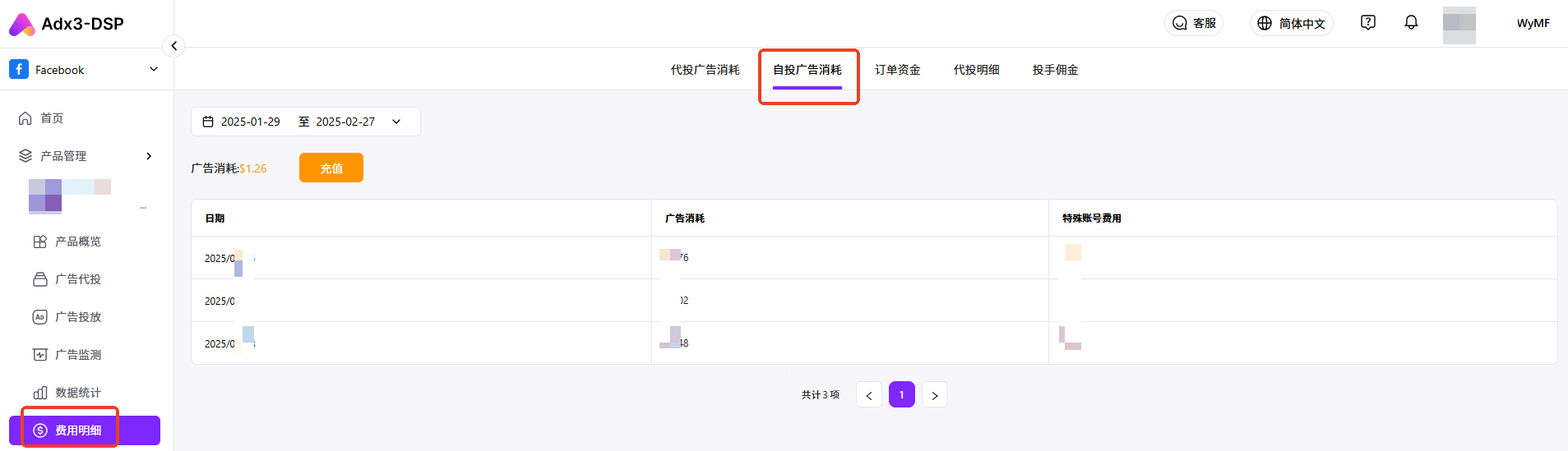The image size is (1568, 451).
Task: Click the orange 充值 recharge button
Action: (x=331, y=168)
